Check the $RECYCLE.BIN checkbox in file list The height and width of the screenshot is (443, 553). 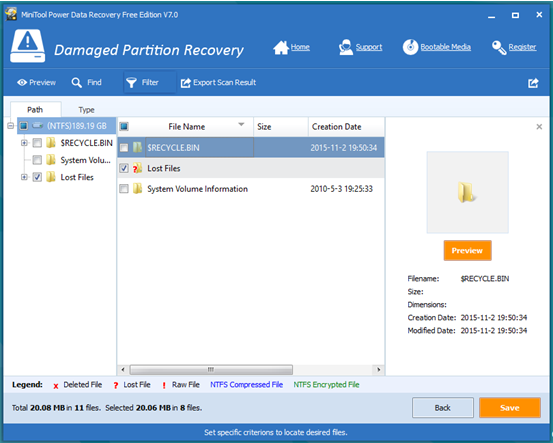pyautogui.click(x=124, y=147)
